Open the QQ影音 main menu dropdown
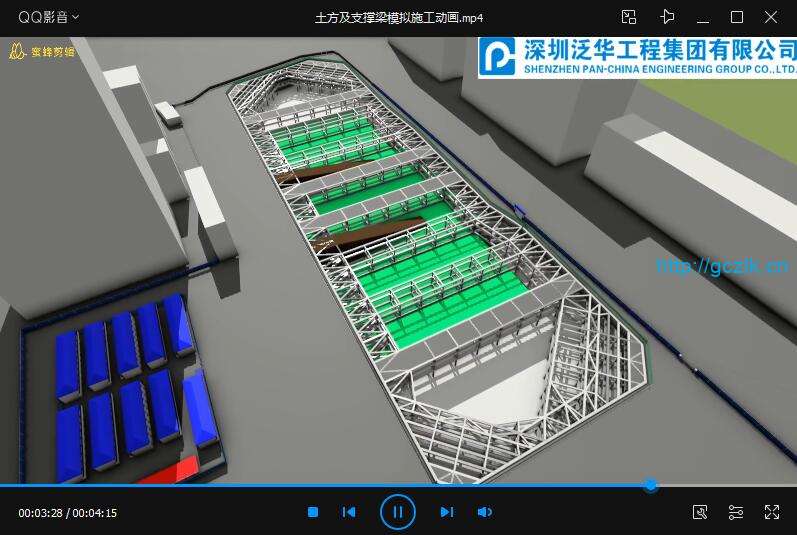Viewport: 797px width, 535px height. click(48, 17)
